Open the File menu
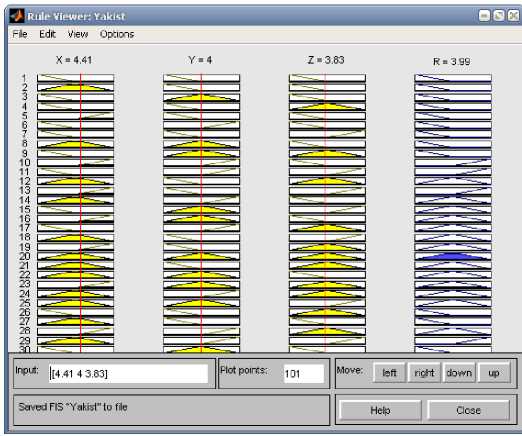 point(20,34)
